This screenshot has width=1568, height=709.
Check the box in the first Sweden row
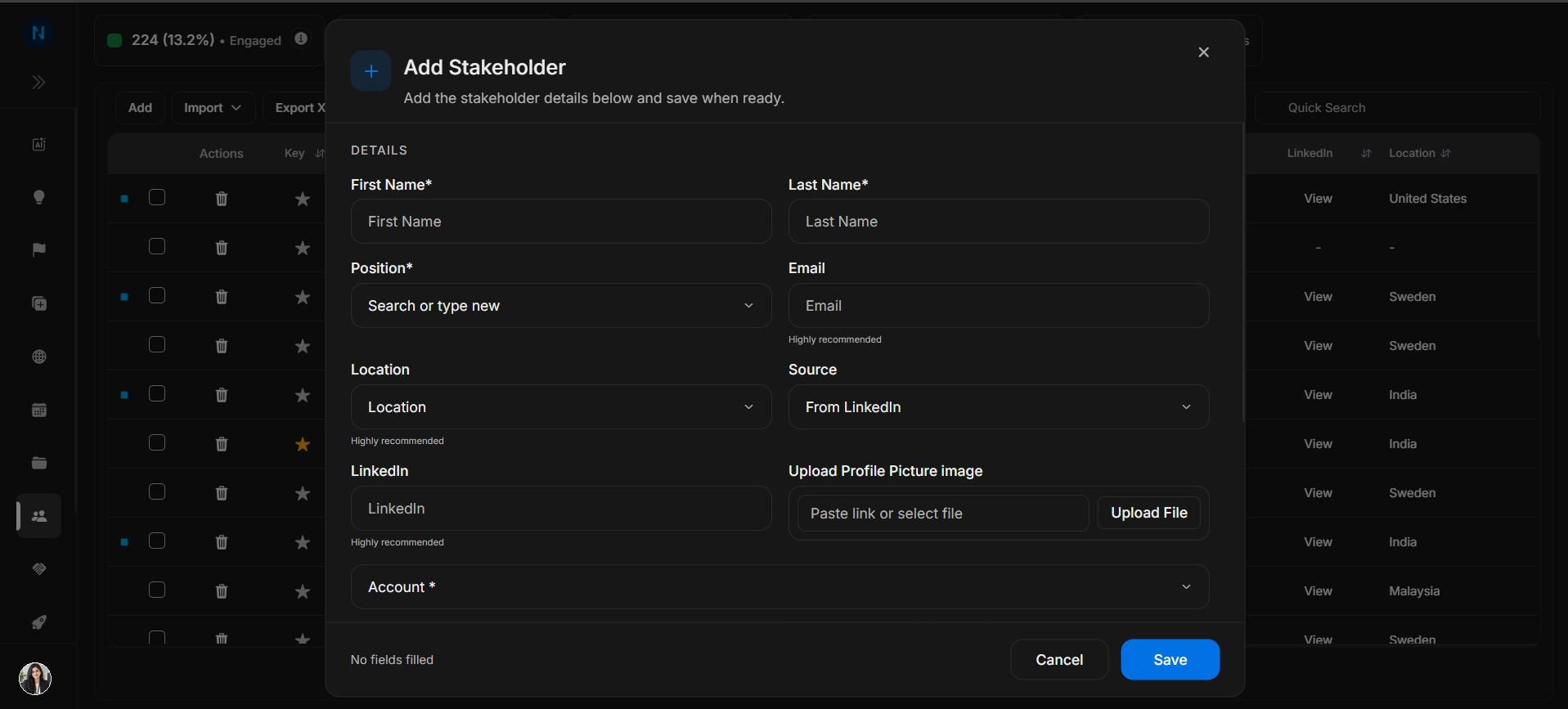[x=157, y=295]
